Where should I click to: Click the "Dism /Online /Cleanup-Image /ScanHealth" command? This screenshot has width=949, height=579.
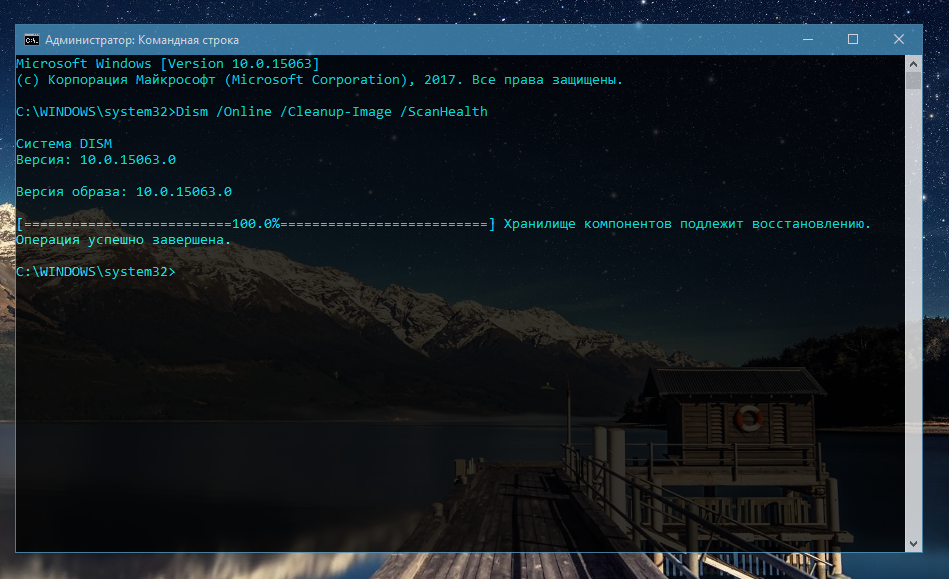click(332, 111)
